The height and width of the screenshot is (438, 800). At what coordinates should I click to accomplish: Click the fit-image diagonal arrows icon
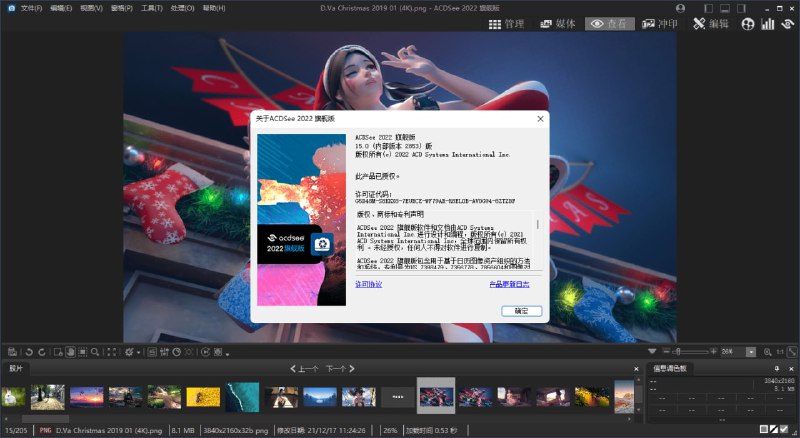[x=792, y=352]
